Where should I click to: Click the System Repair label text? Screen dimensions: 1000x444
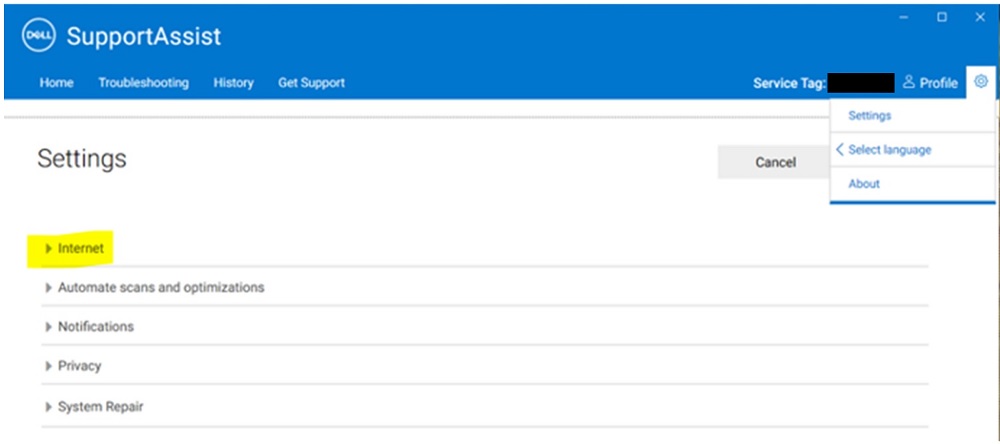click(x=101, y=406)
